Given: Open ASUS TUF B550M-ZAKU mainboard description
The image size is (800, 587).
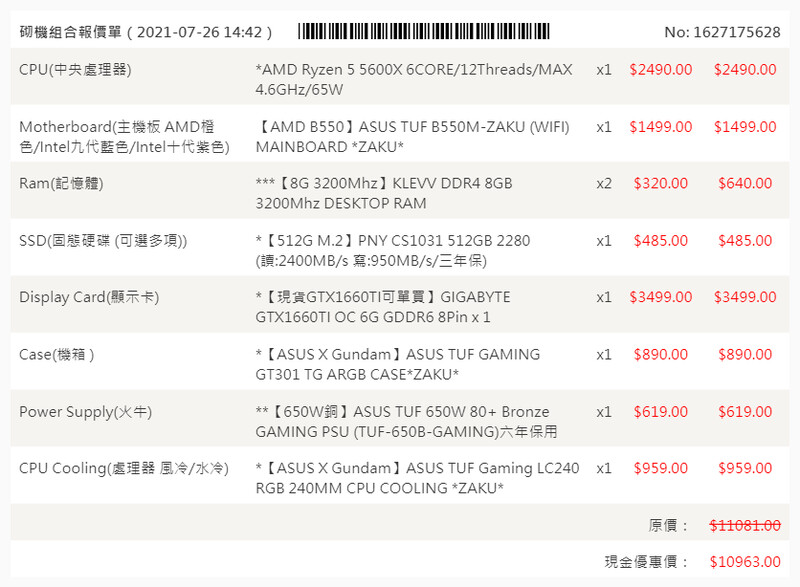Looking at the screenshot, I should tap(412, 137).
